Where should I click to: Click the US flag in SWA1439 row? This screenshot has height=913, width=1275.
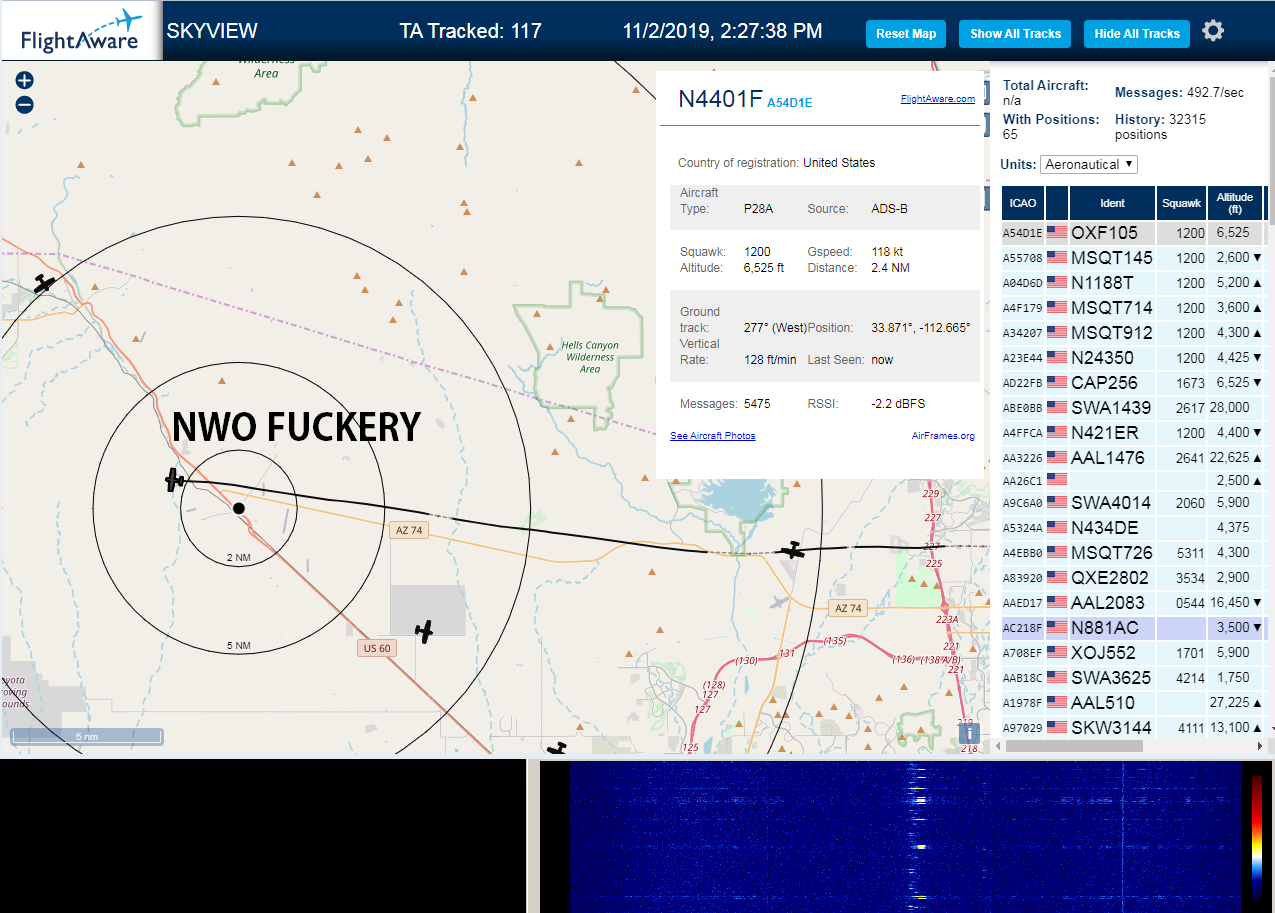pos(1057,407)
